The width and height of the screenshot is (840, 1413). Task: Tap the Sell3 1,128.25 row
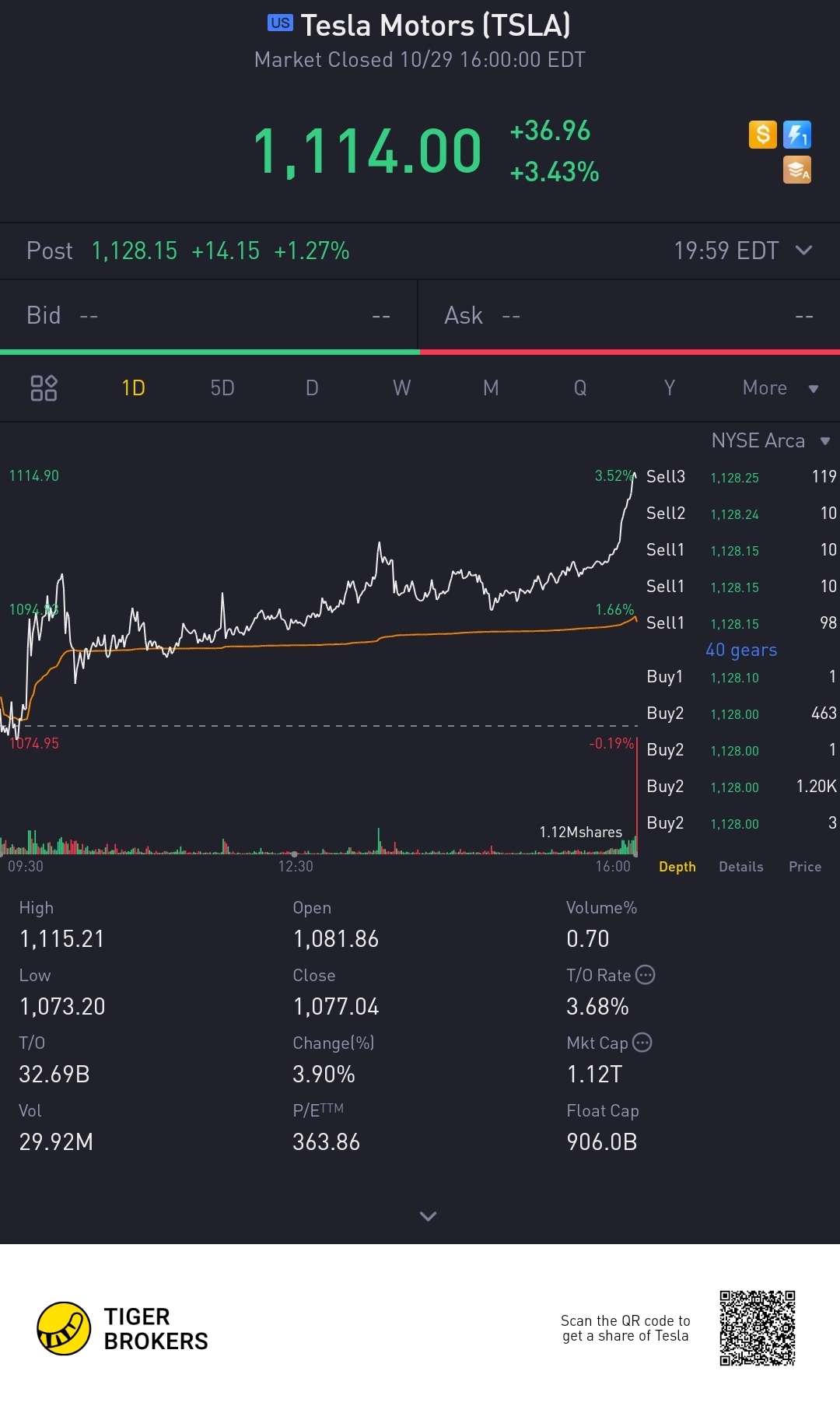pyautogui.click(x=741, y=477)
